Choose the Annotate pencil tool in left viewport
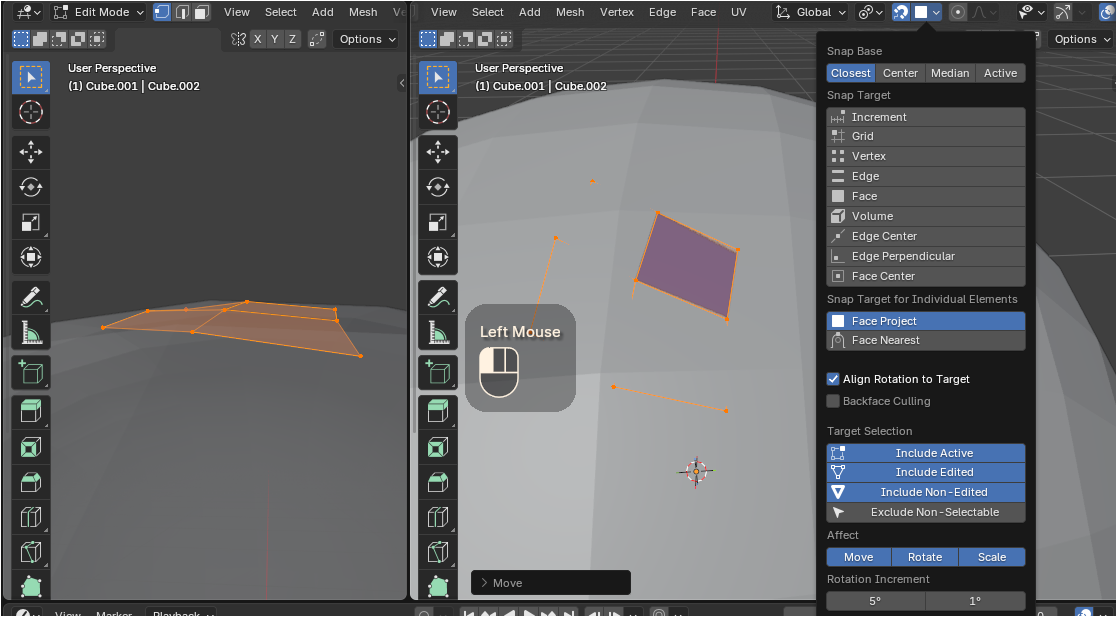Viewport: 1117px width, 617px height. (31, 298)
